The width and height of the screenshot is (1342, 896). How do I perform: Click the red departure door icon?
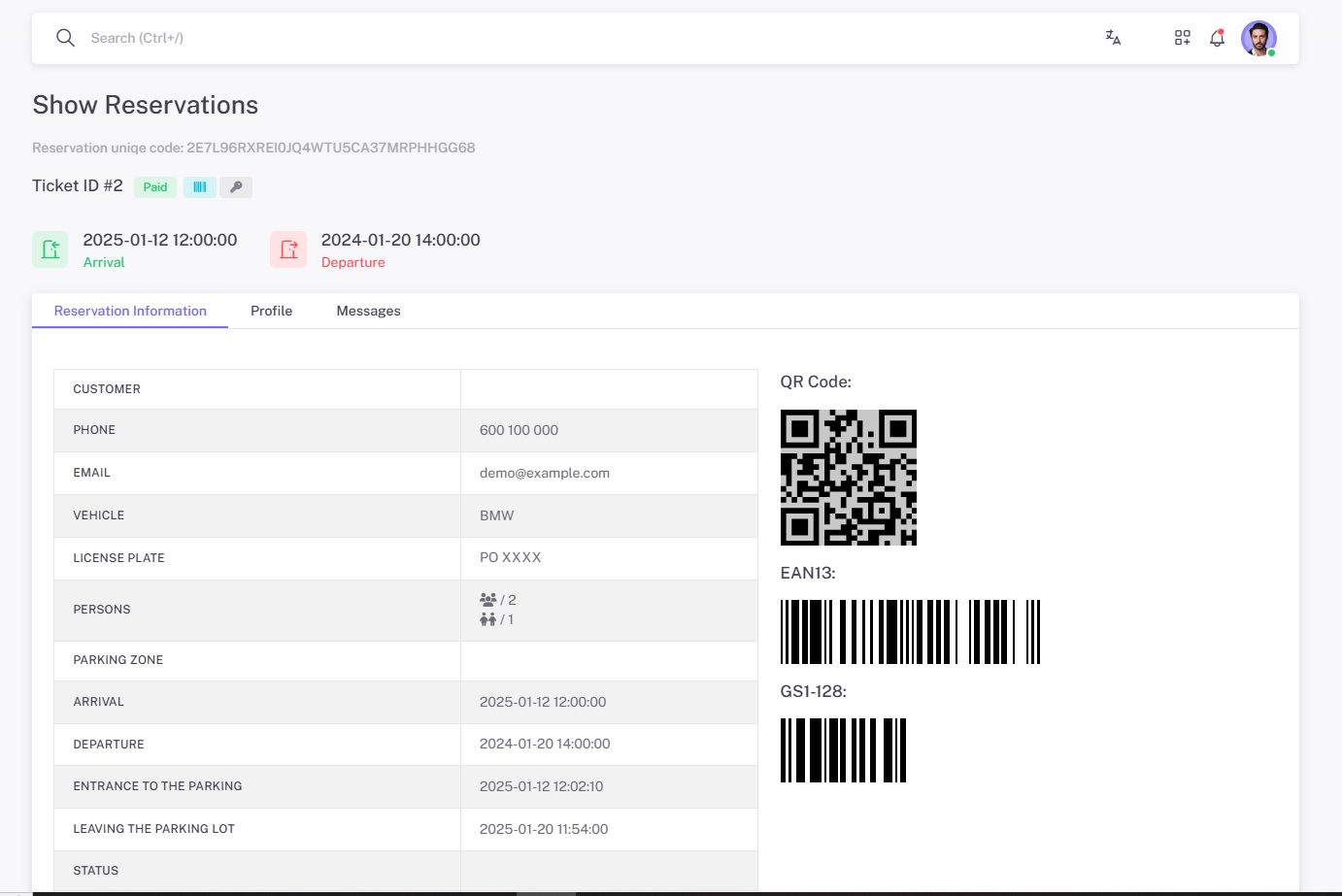tap(288, 249)
